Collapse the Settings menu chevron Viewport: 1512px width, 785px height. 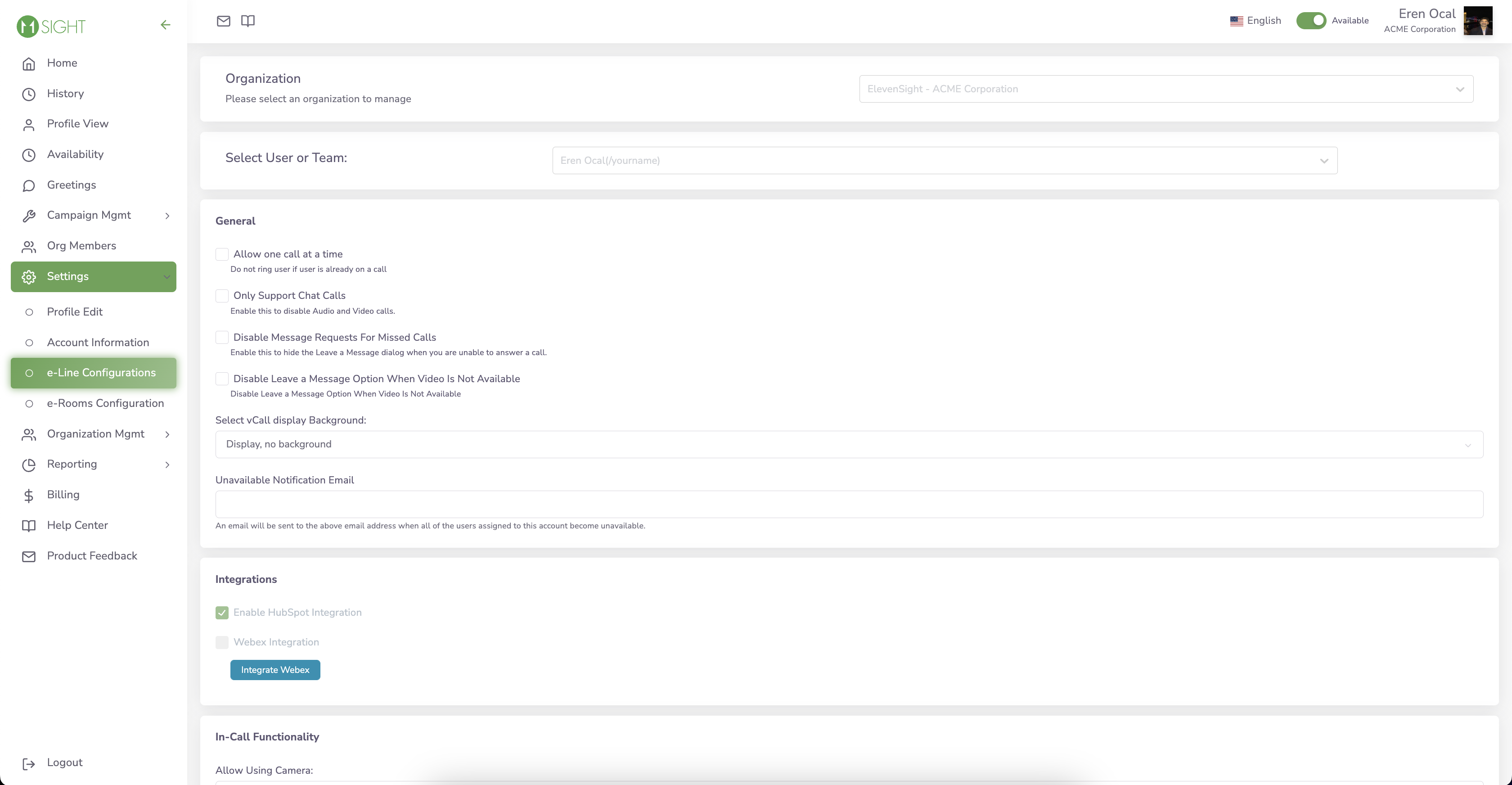pos(167,277)
